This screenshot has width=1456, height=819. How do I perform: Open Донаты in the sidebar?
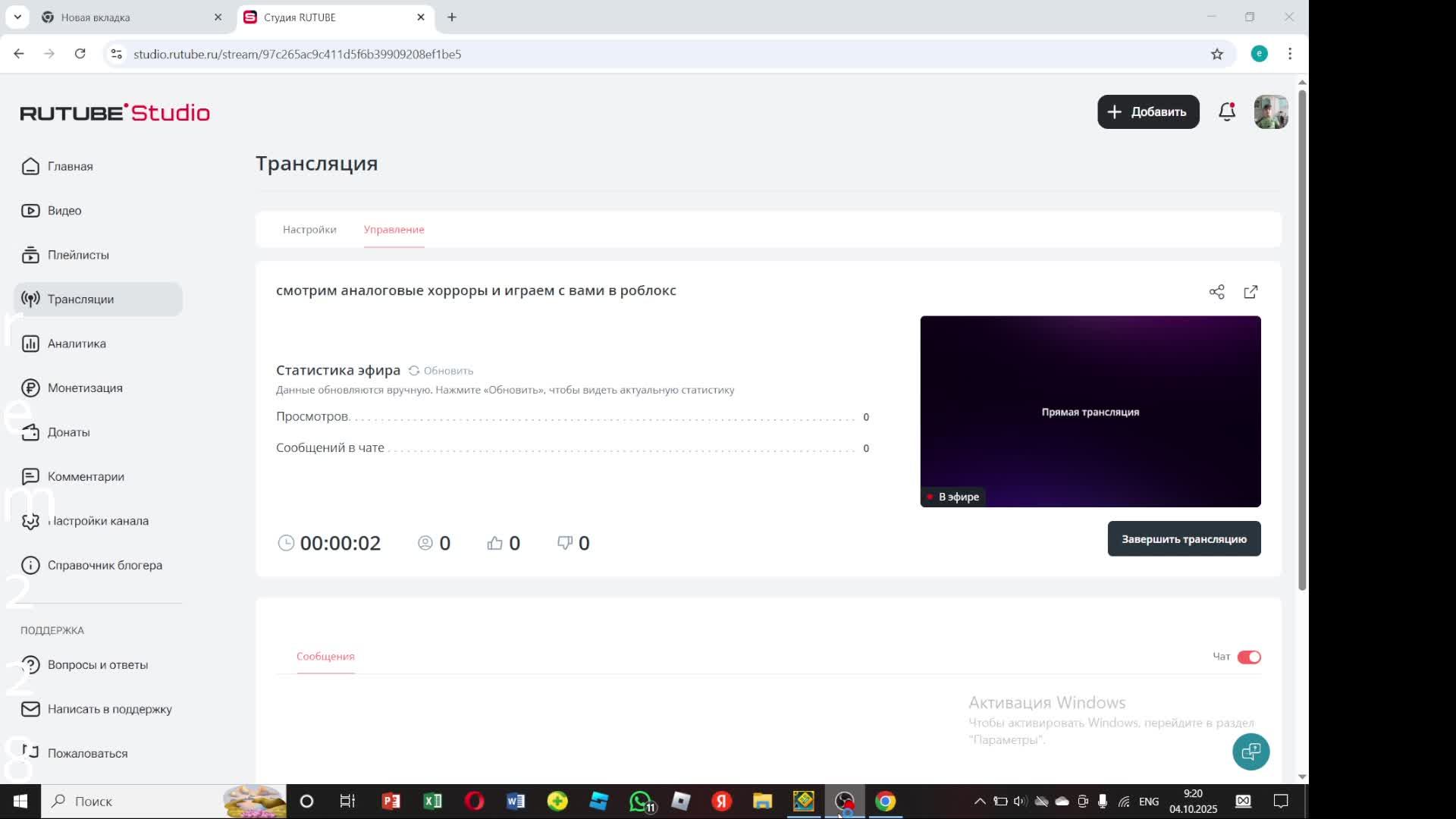tap(68, 432)
